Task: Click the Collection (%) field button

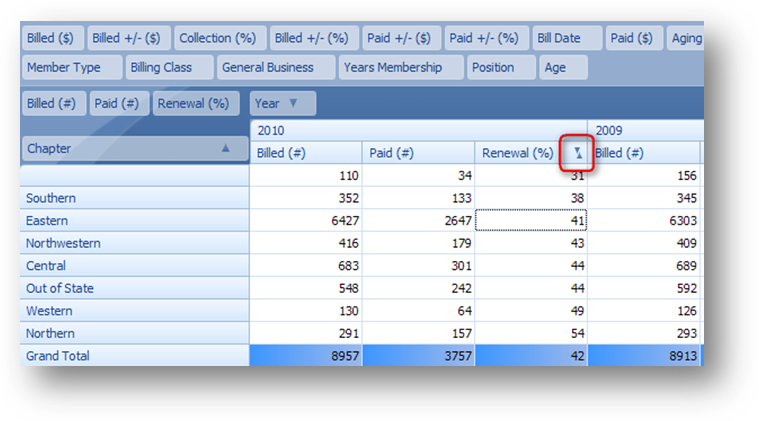Action: click(x=218, y=38)
